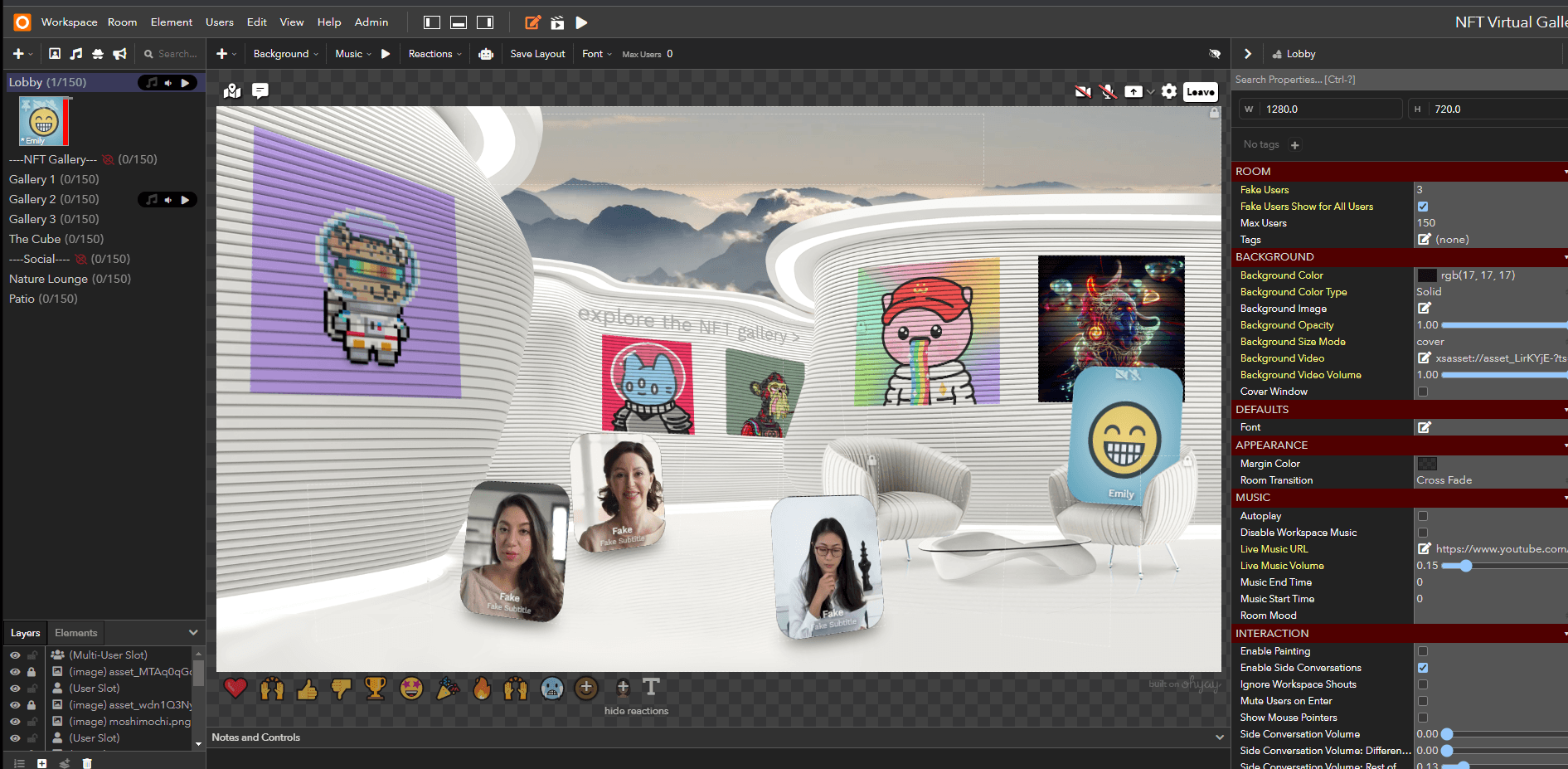The height and width of the screenshot is (769, 1568).
Task: Expand the Reactions dropdown
Action: pos(434,54)
